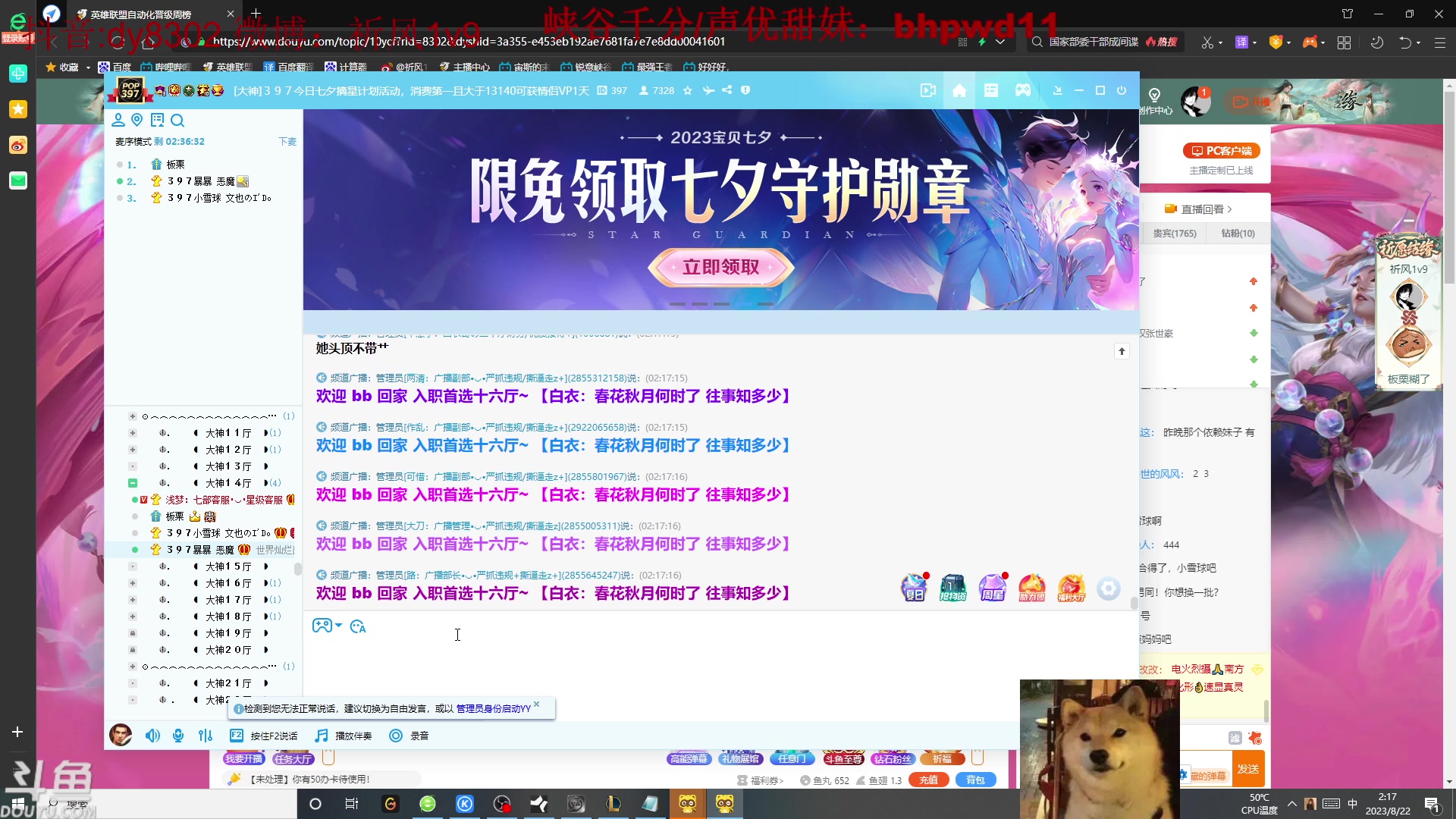Open 直播回看 replay link

(1198, 209)
